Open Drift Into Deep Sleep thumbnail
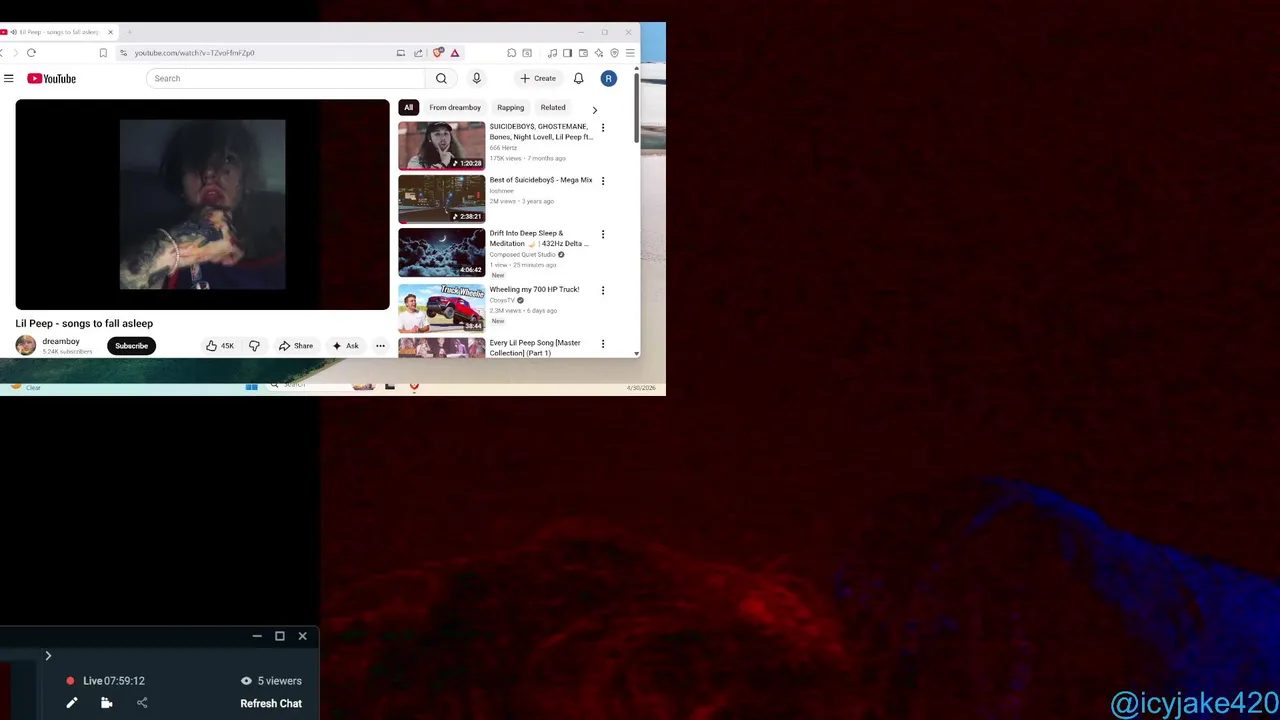This screenshot has height=720, width=1280. tap(441, 252)
